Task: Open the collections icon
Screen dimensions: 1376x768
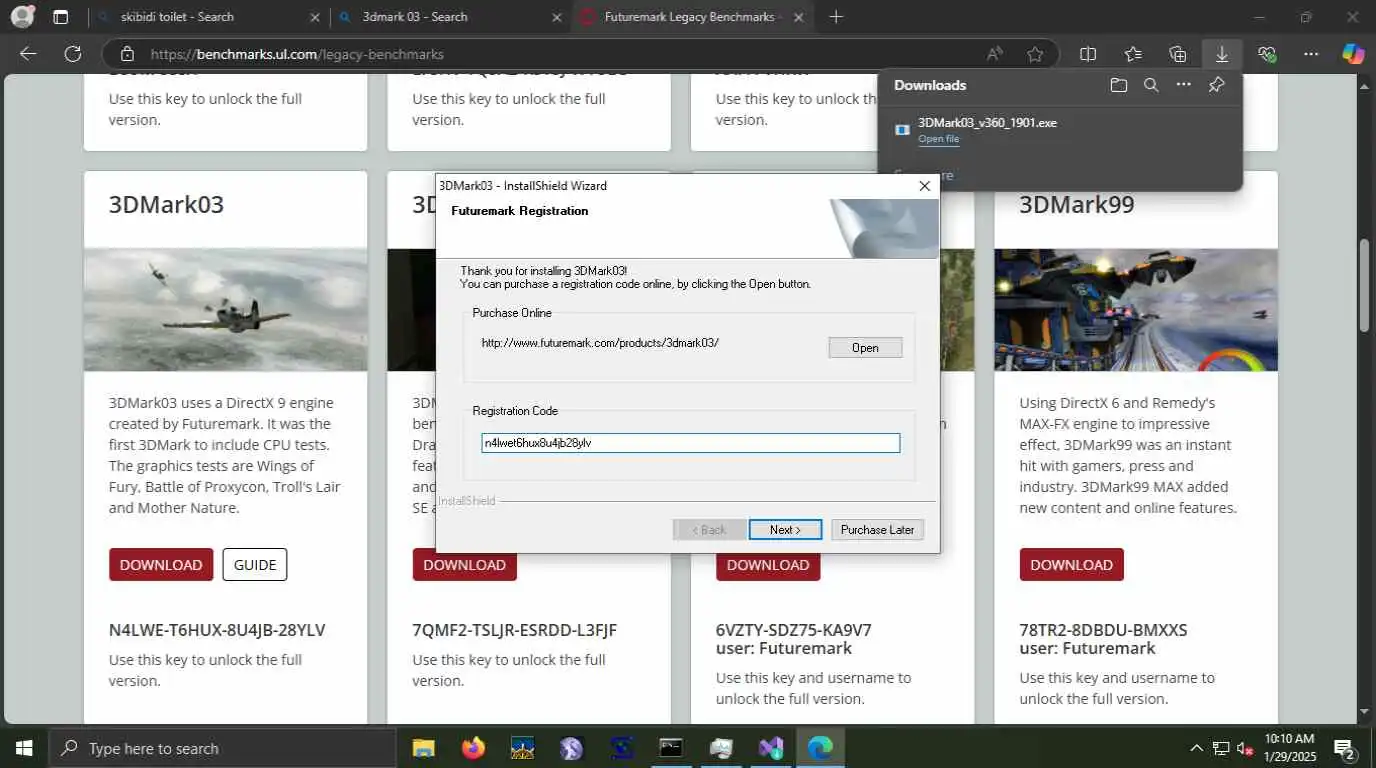Action: (x=1178, y=54)
